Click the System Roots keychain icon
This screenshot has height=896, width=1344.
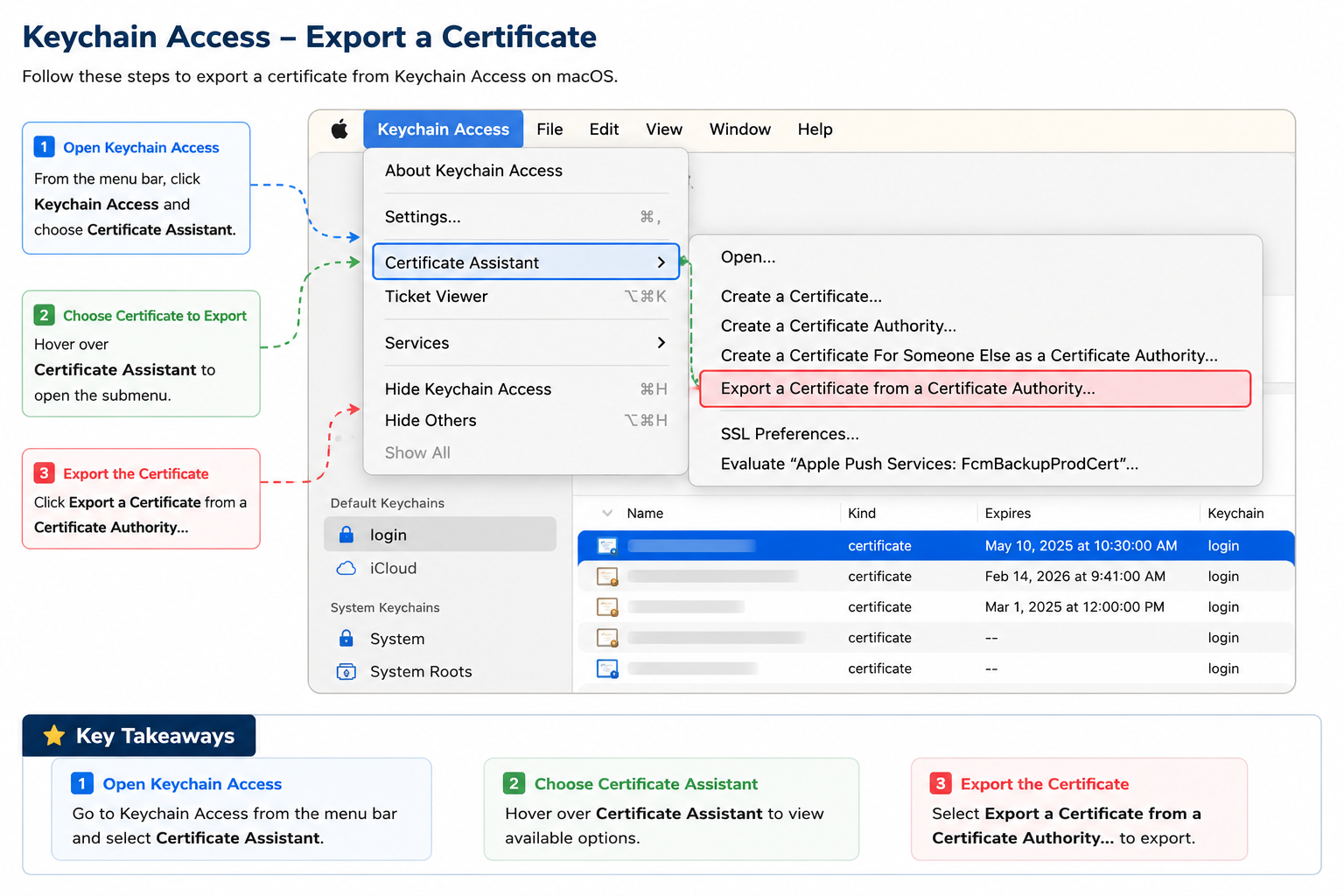point(346,671)
